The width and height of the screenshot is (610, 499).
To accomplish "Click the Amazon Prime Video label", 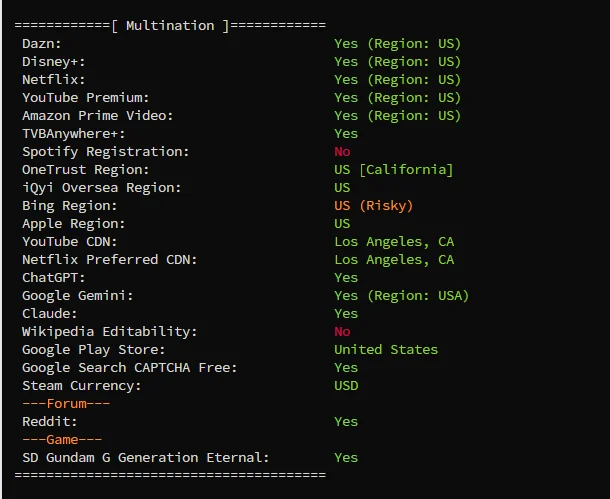I will [x=98, y=116].
